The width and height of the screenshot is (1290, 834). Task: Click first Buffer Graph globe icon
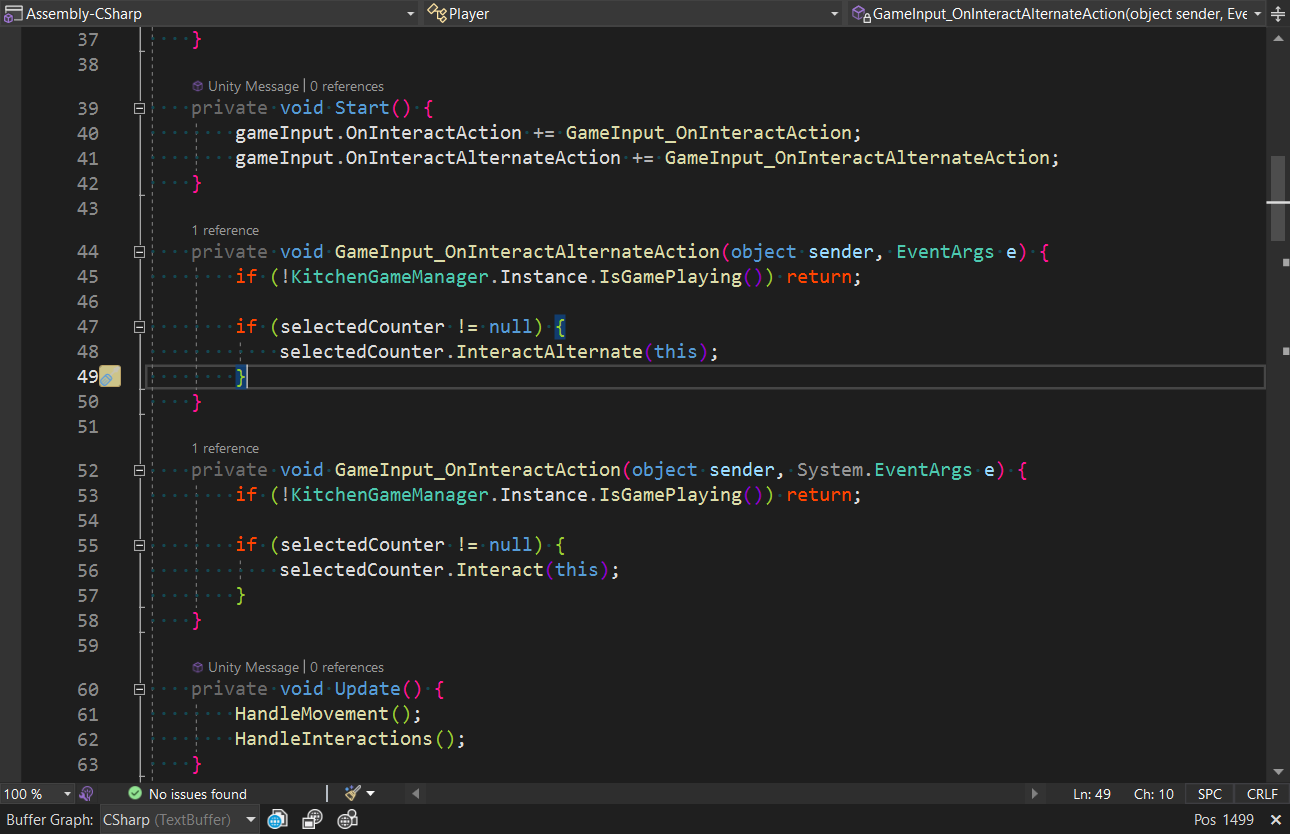tap(277, 820)
